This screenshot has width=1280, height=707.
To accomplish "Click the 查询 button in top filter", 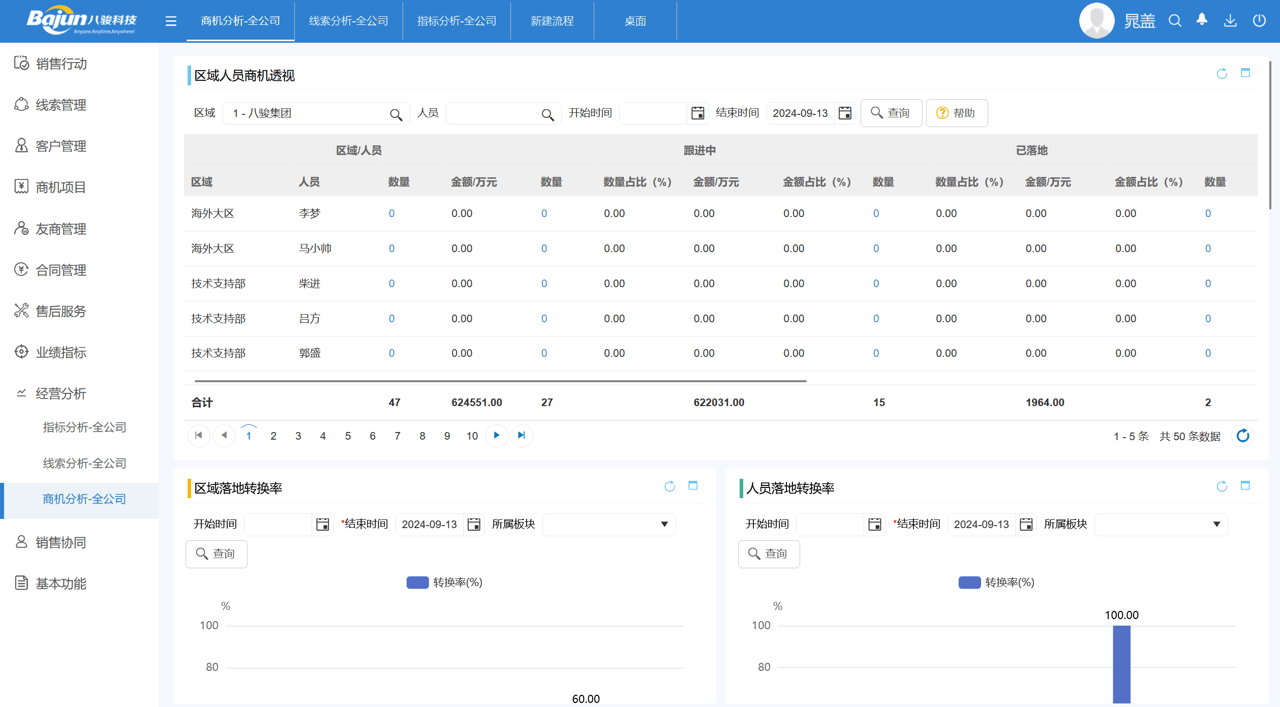I will (890, 113).
